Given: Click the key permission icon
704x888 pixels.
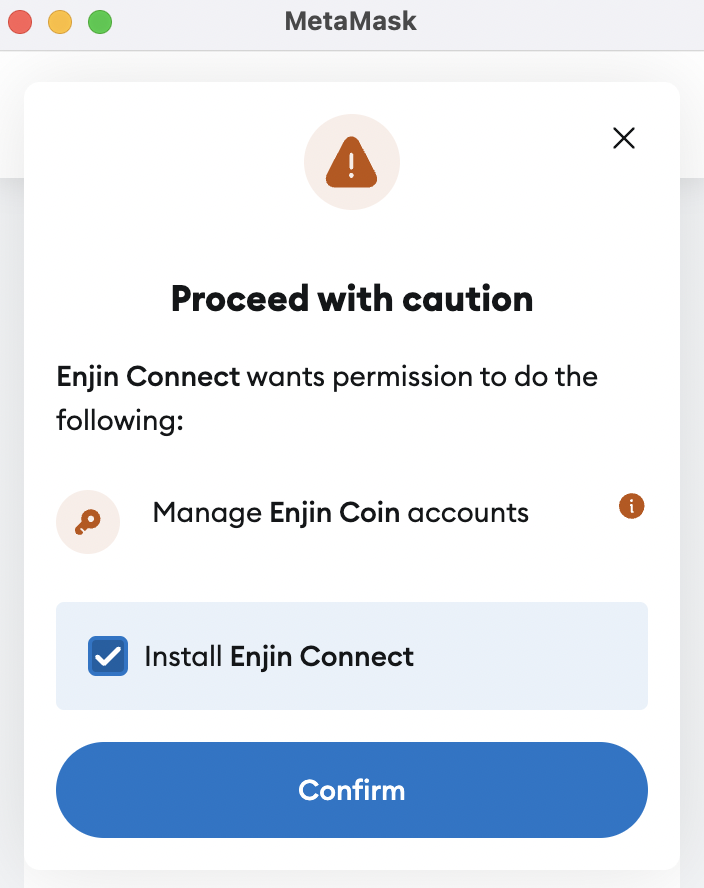Looking at the screenshot, I should (88, 522).
